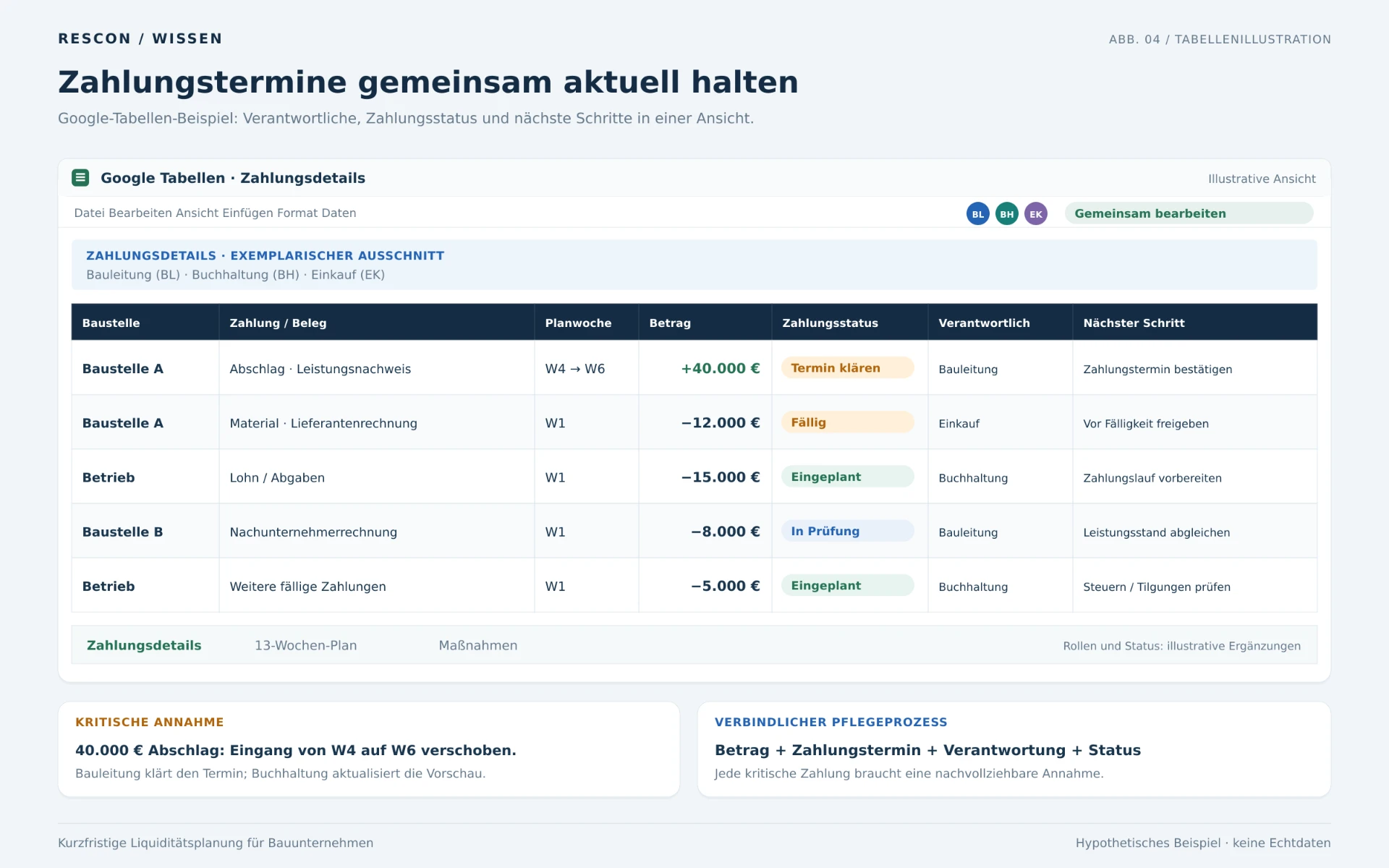Click the green Google Tabellen sheet icon
1389x868 pixels.
(x=80, y=178)
